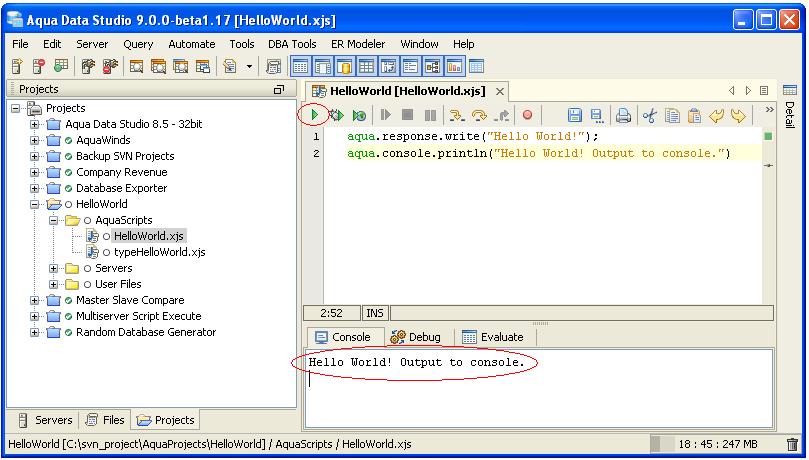Collapse the AquaScripts folder
The width and height of the screenshot is (809, 460).
(x=54, y=220)
